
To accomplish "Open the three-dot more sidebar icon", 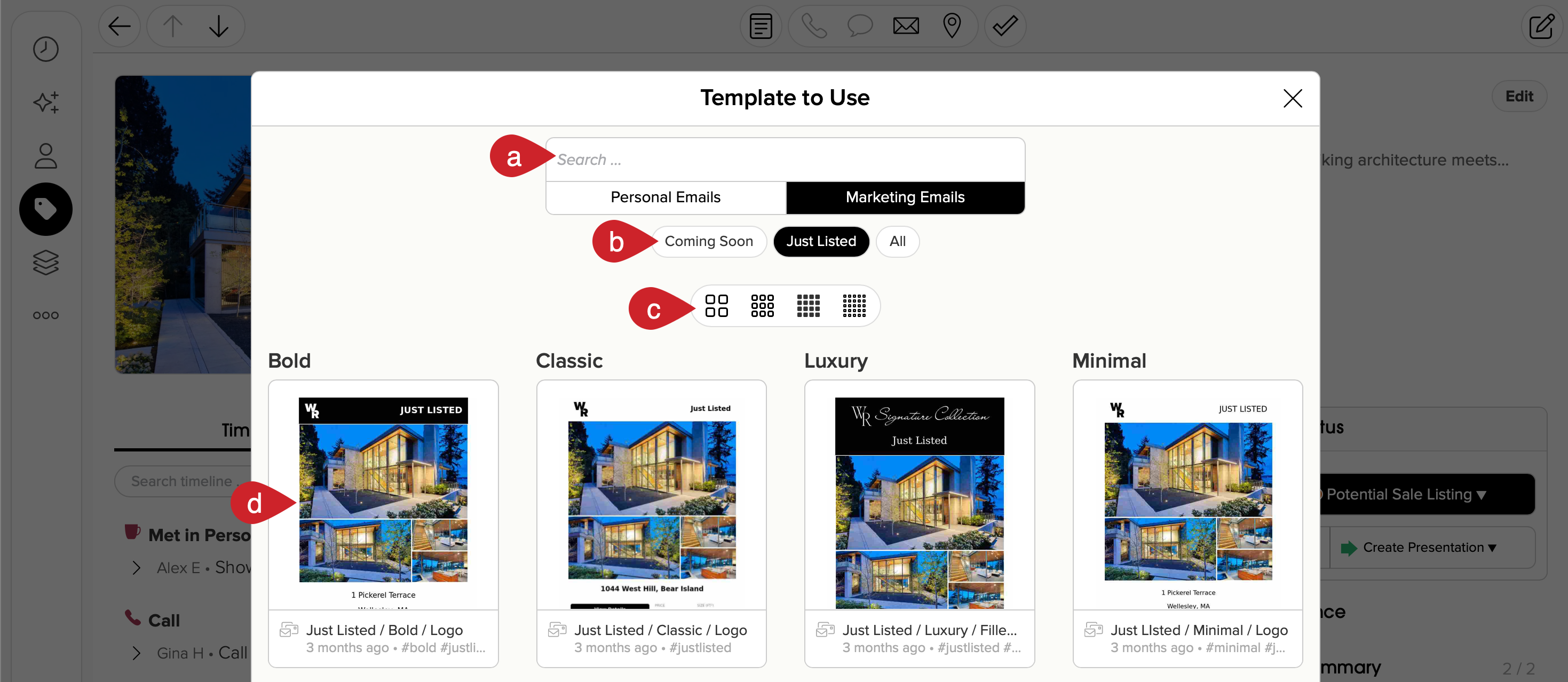I will (46, 315).
